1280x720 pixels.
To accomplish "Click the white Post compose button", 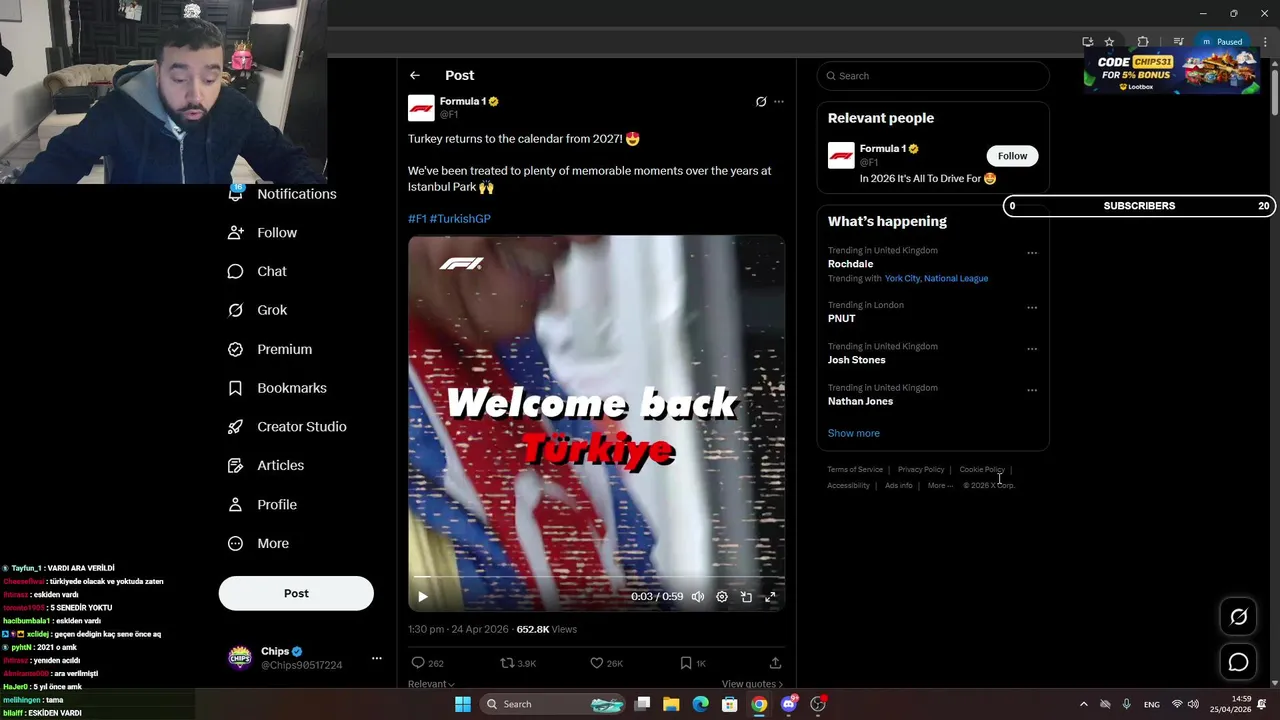I will [x=296, y=593].
